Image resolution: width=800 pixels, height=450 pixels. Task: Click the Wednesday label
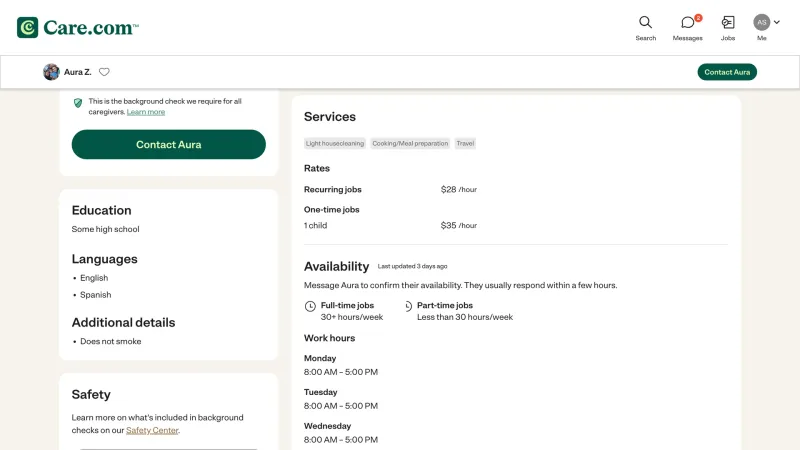coord(328,426)
